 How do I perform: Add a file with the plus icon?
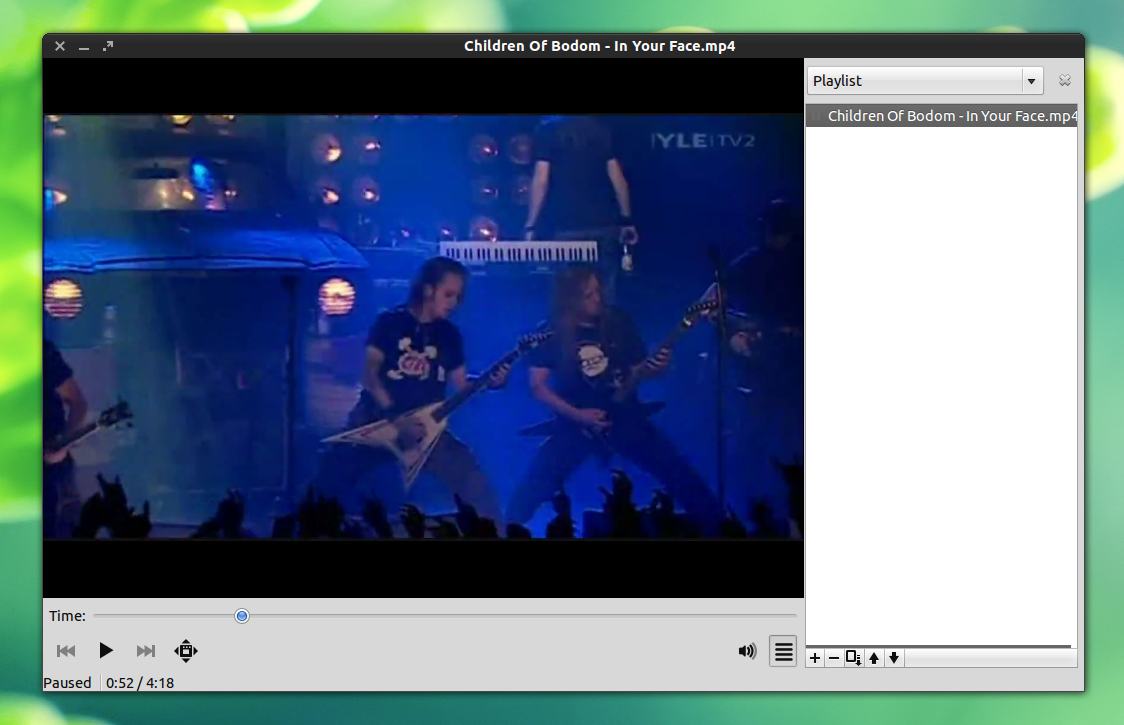tap(815, 658)
